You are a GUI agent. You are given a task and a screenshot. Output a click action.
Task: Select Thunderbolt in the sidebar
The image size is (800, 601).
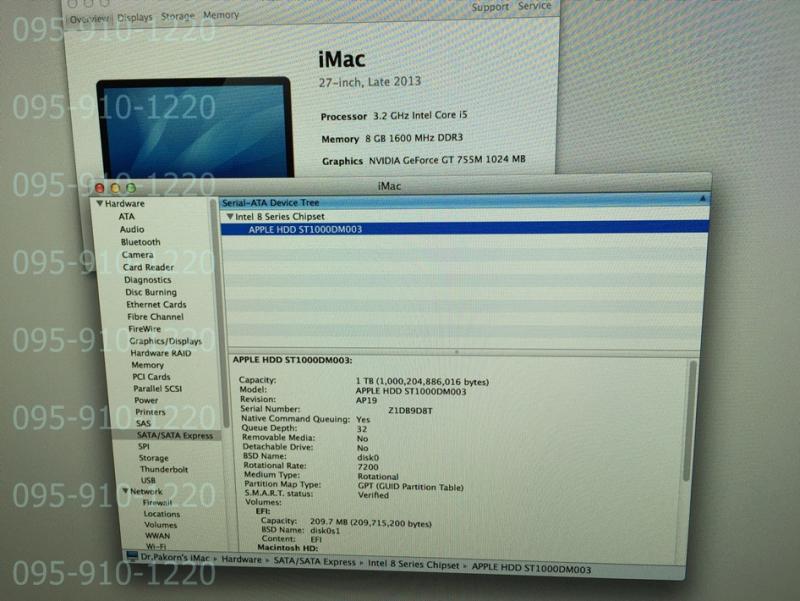coord(164,469)
